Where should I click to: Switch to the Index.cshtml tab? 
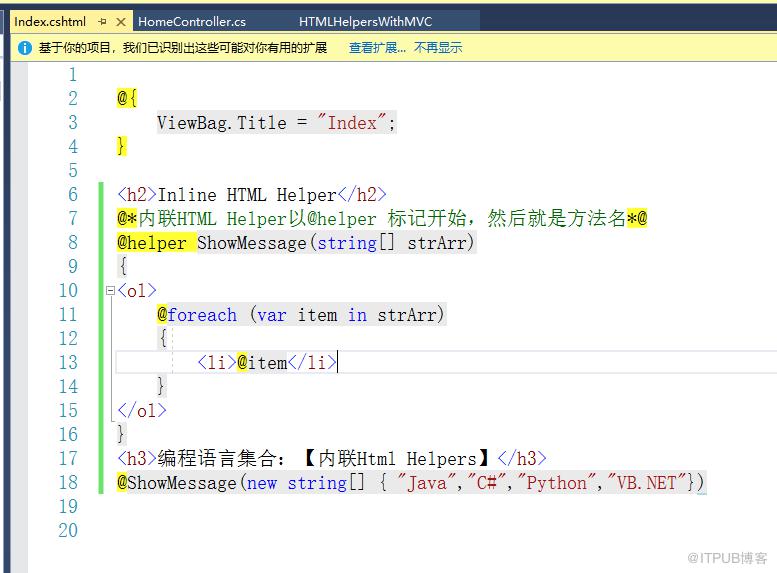click(50, 22)
